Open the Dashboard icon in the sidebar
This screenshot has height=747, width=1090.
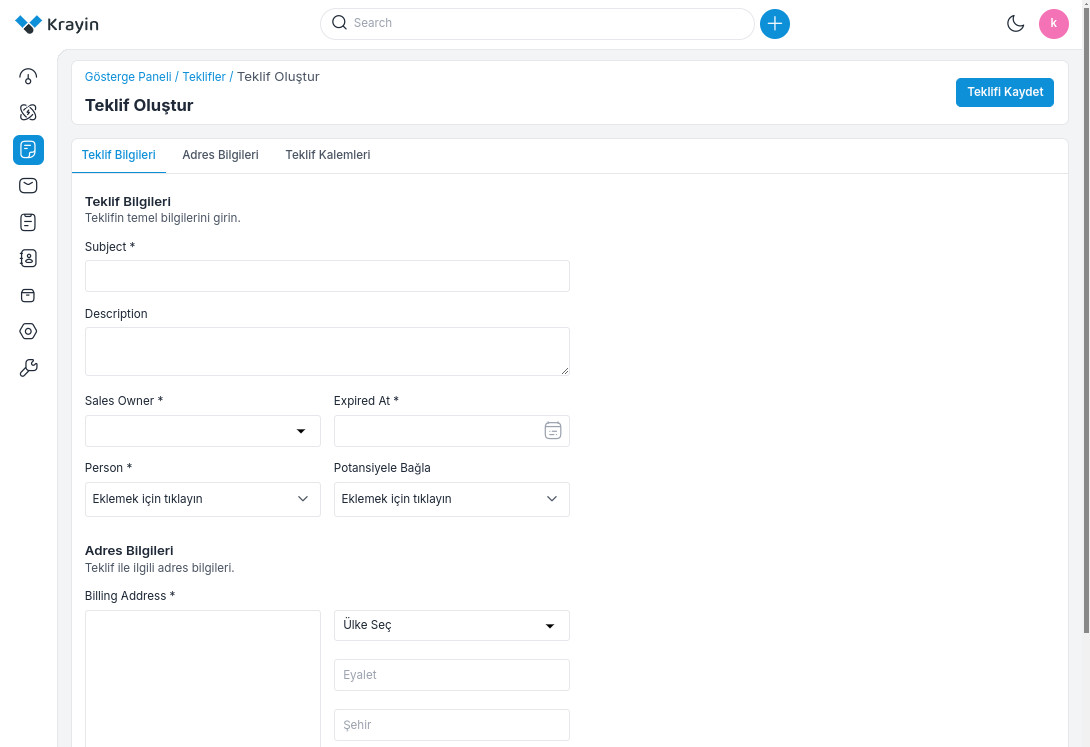pos(28,76)
